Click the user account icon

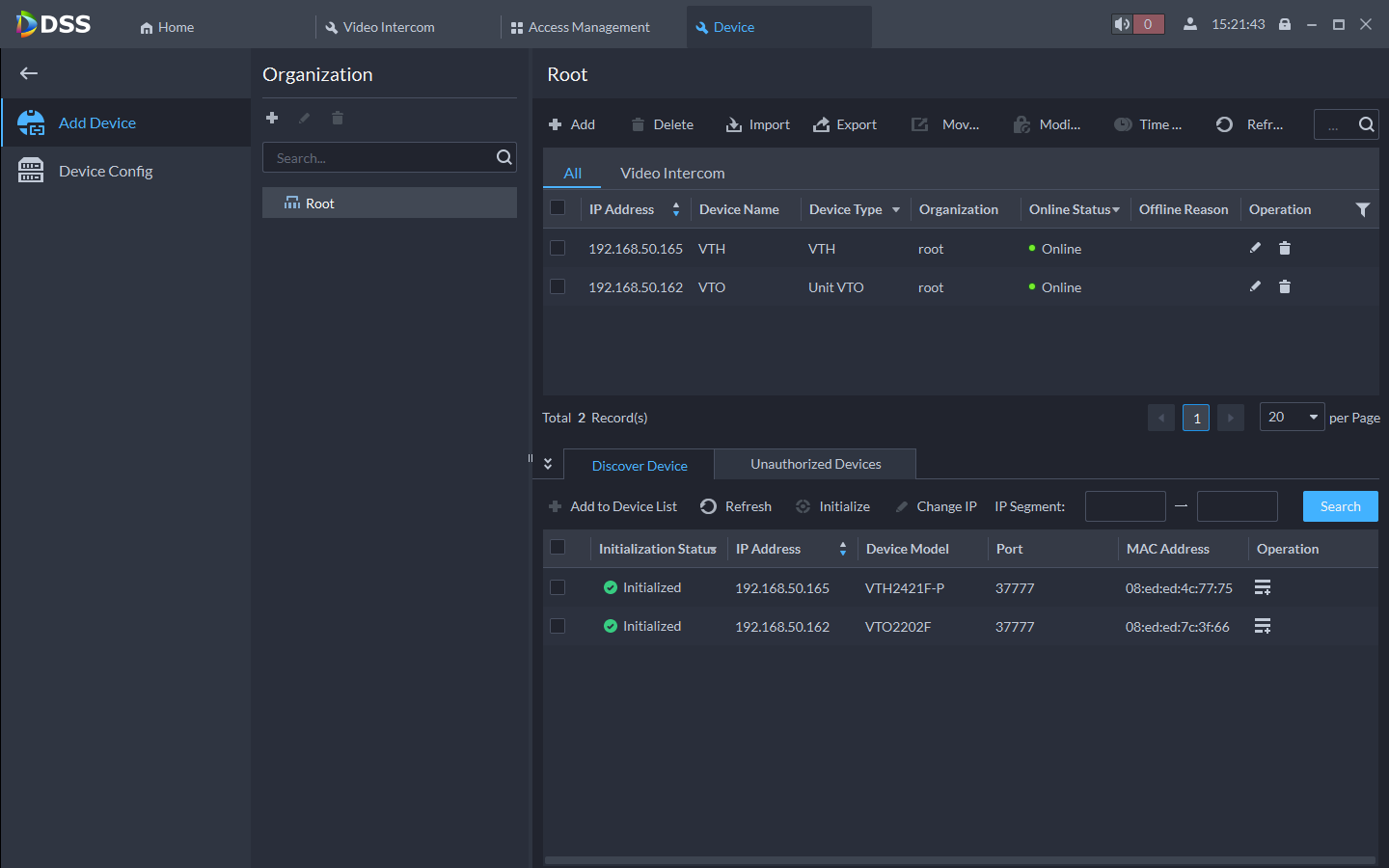point(1190,24)
